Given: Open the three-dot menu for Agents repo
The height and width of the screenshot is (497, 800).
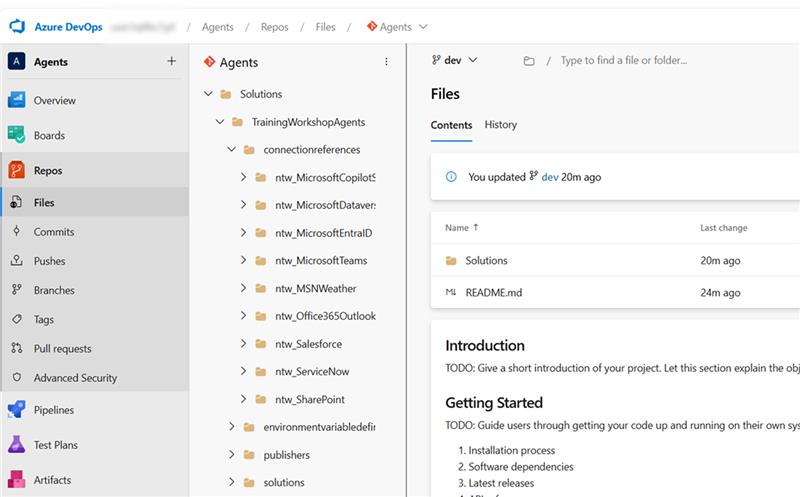Looking at the screenshot, I should 386,62.
